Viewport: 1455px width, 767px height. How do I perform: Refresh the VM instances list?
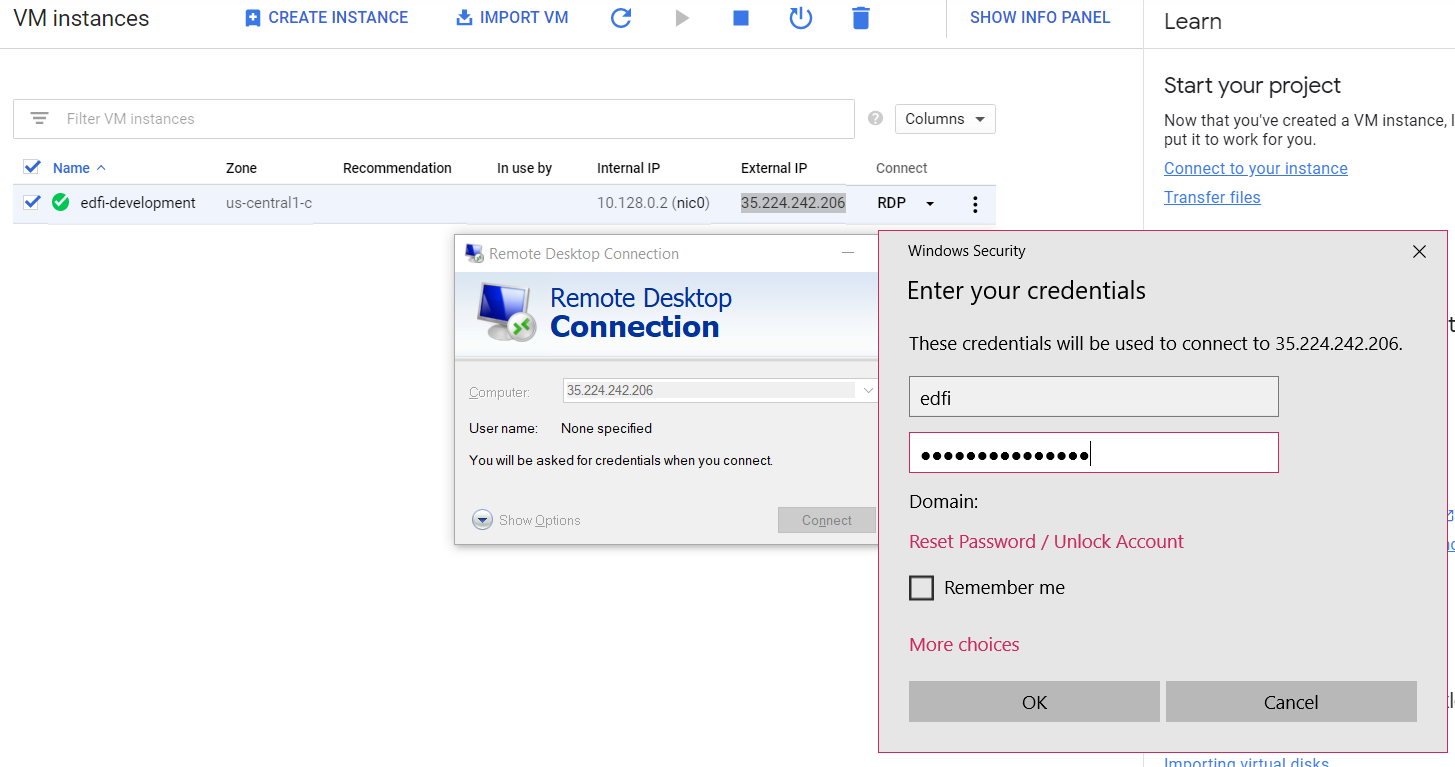coord(621,18)
